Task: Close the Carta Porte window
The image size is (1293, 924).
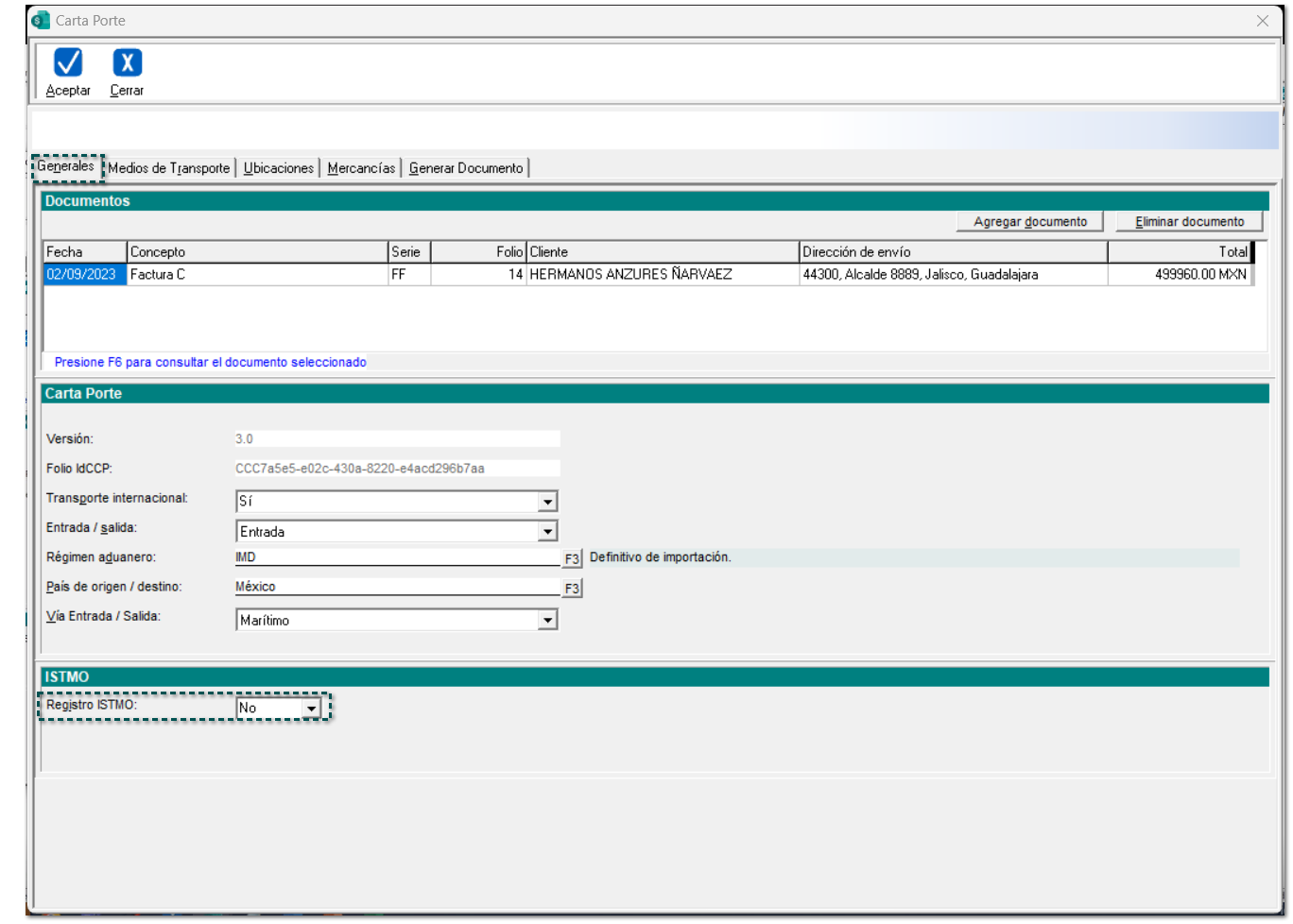Action: (x=1262, y=21)
